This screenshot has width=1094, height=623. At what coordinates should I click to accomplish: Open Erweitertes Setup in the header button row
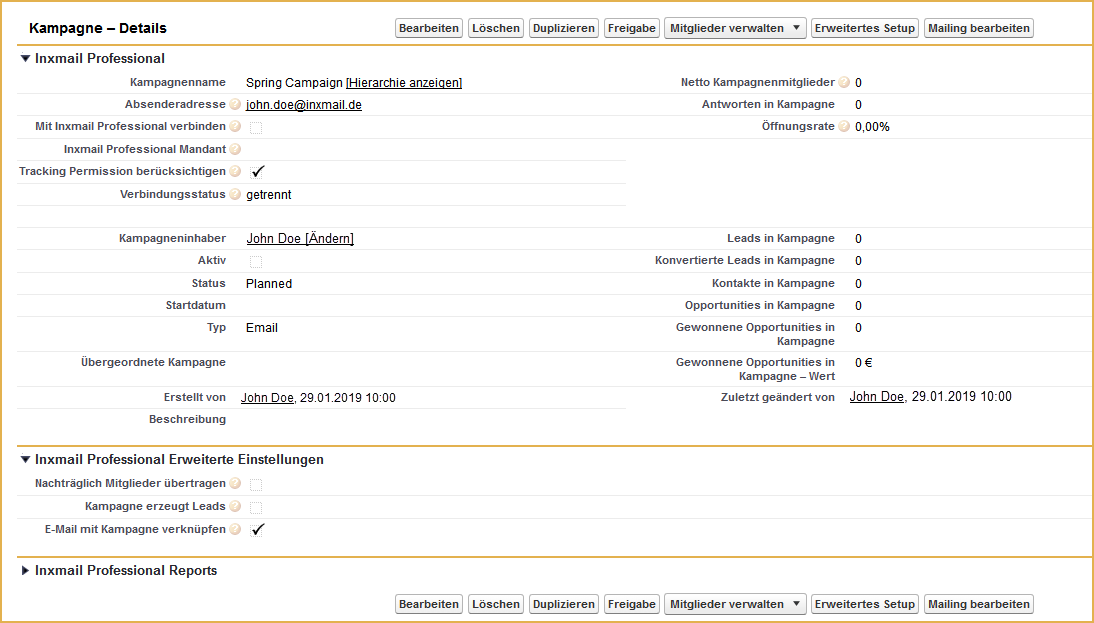pos(865,28)
